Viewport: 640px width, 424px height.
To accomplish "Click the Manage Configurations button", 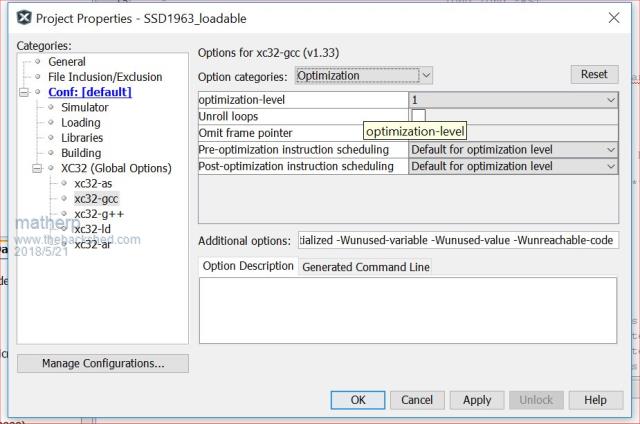I will tap(103, 363).
